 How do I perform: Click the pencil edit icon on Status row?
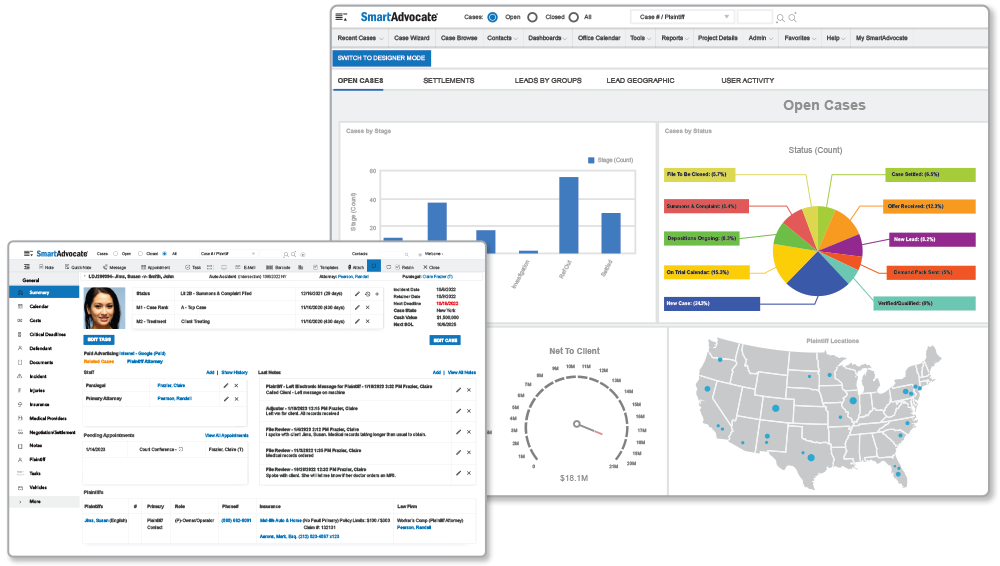(357, 294)
